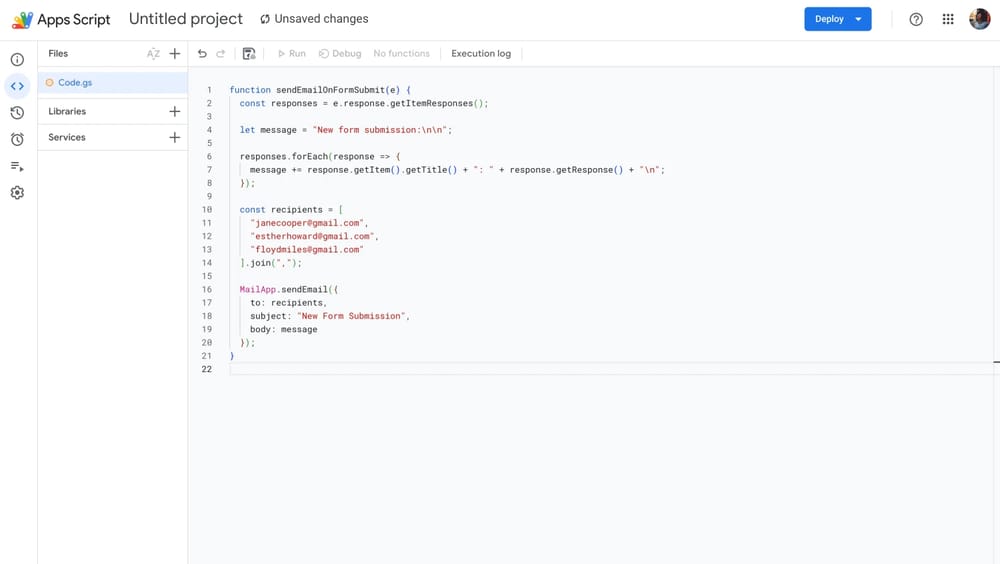Open the Triggers alarm clock icon
1000x564 pixels.
pos(17,139)
